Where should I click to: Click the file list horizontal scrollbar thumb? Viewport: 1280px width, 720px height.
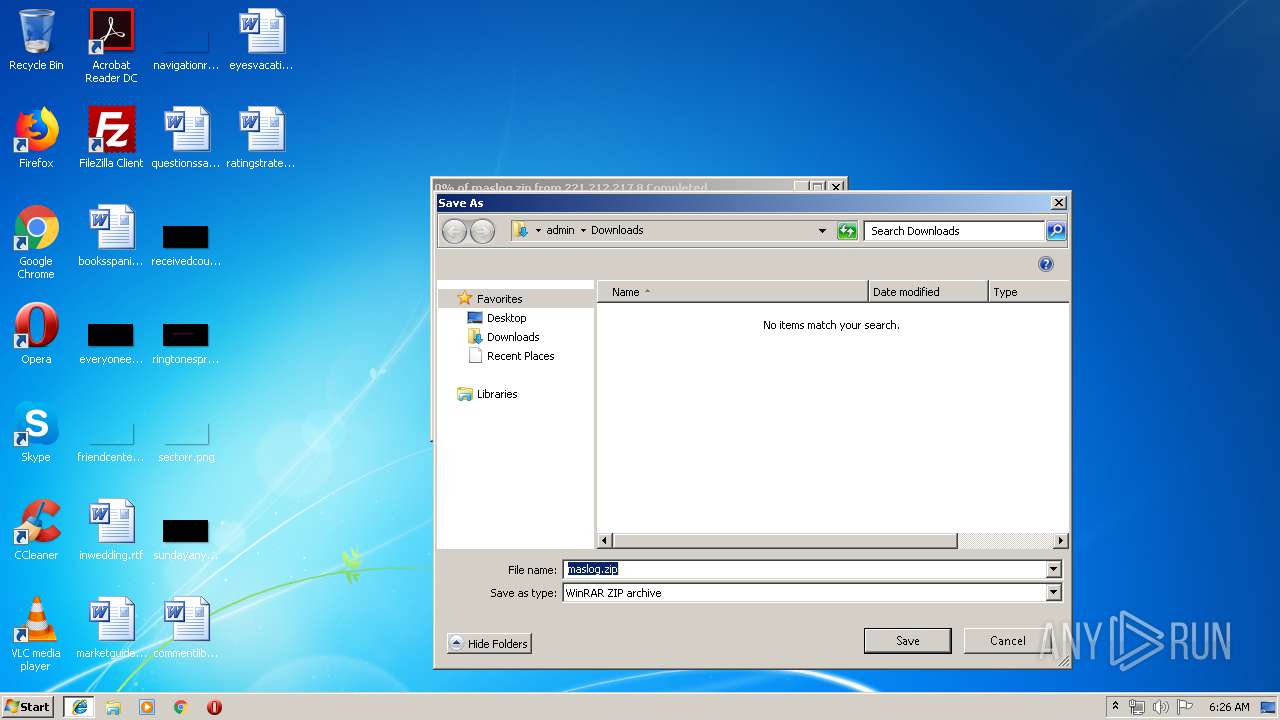point(785,541)
